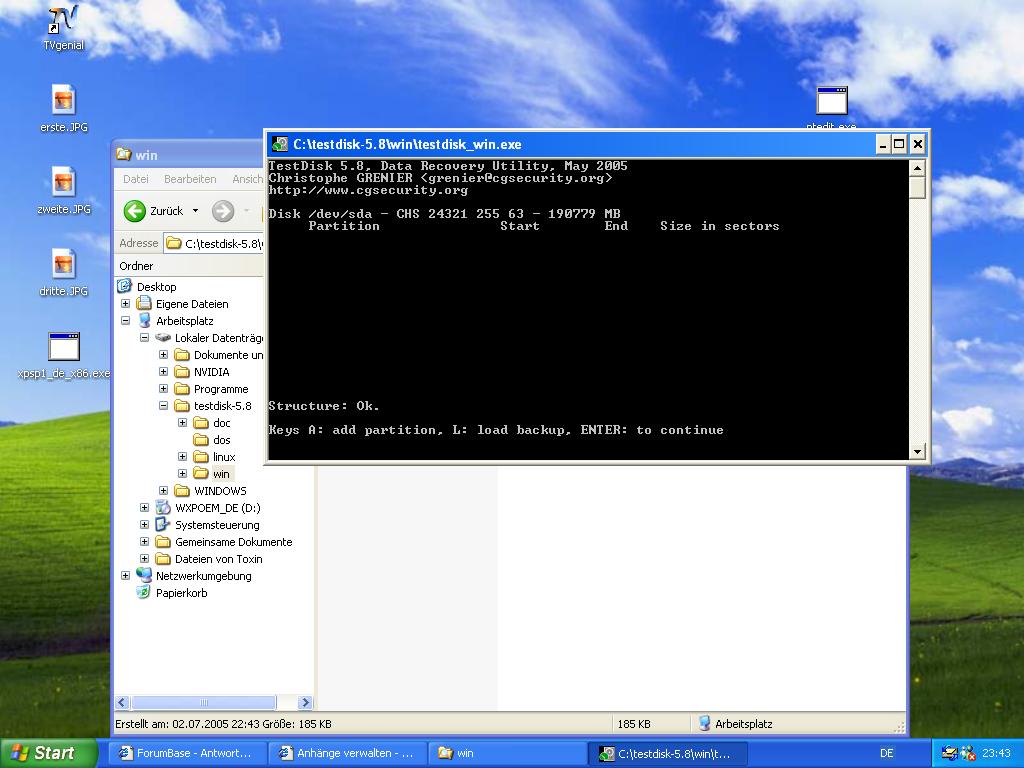
Task: Select Desktop in the folder tree
Action: (156, 287)
